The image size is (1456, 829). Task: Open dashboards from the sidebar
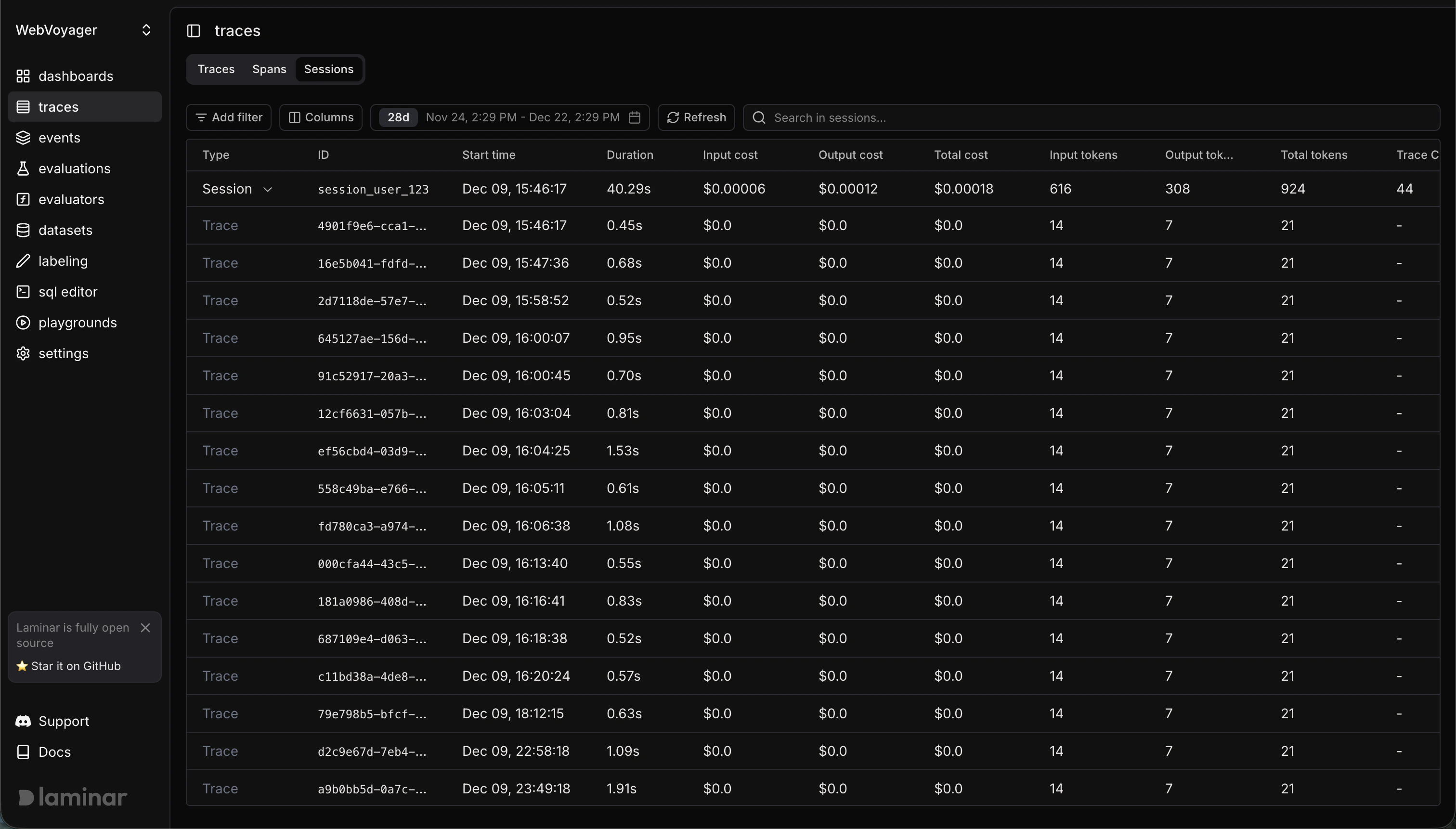coord(66,76)
